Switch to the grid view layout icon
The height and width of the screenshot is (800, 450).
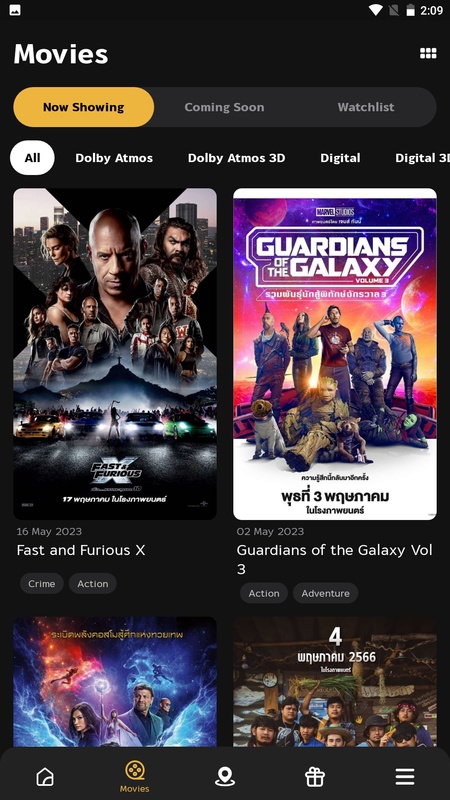pos(428,54)
